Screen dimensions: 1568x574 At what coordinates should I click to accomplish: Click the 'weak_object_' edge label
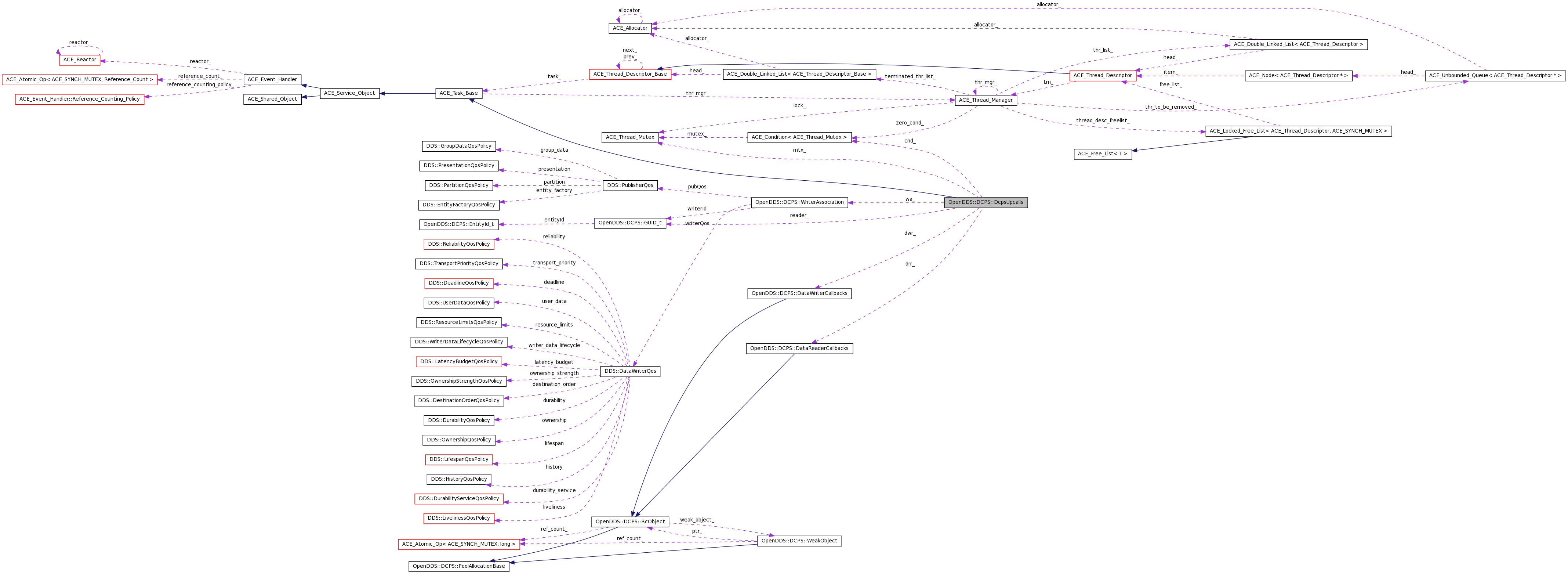coord(697,520)
